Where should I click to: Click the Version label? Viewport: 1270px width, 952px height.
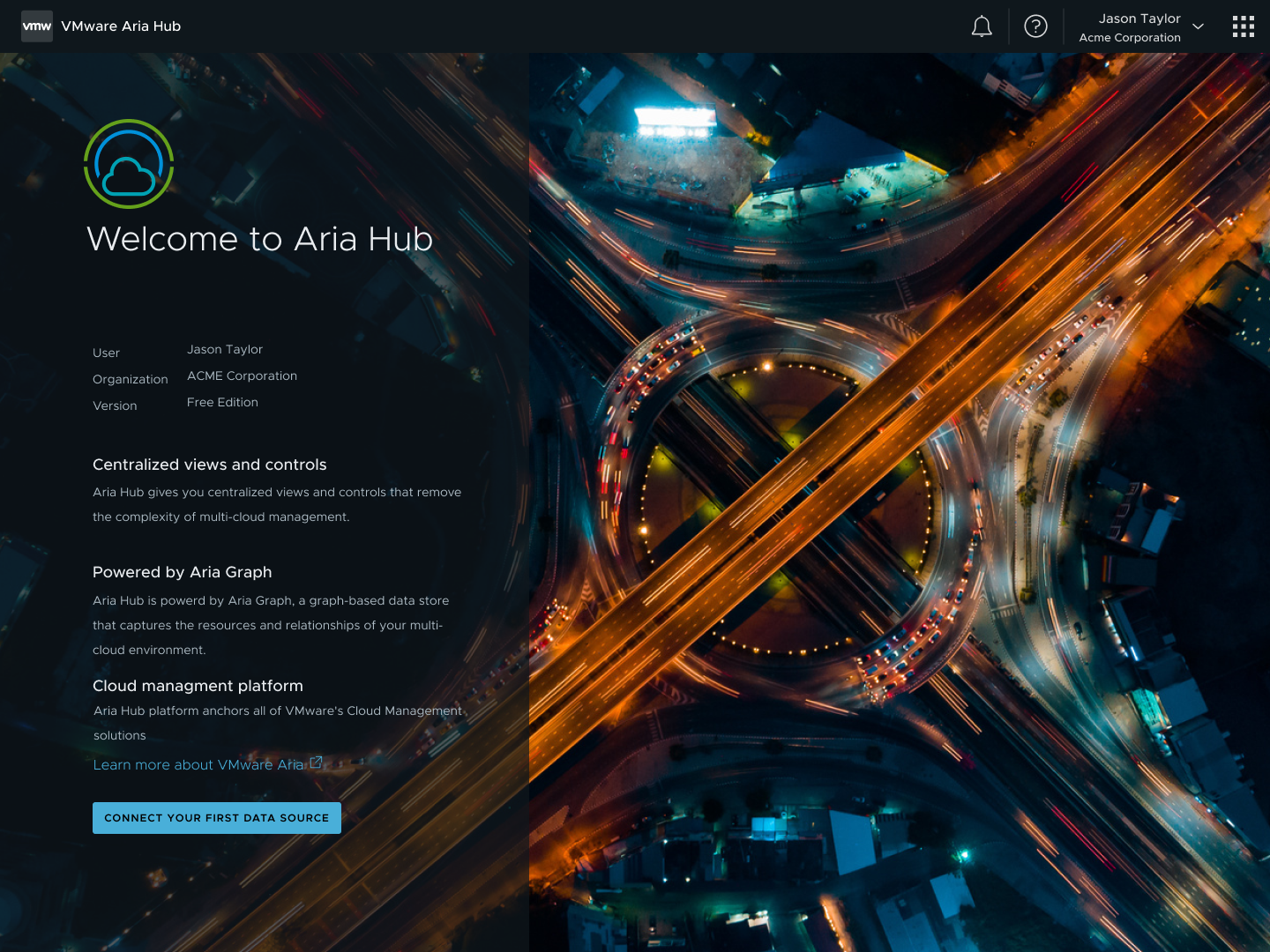click(115, 406)
